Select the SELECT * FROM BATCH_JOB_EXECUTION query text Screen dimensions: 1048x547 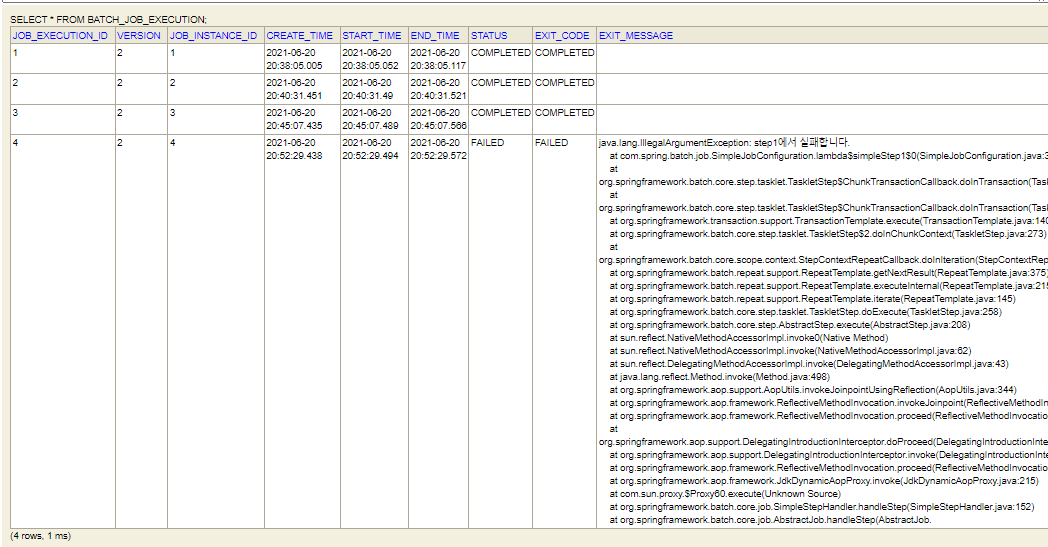(x=108, y=19)
